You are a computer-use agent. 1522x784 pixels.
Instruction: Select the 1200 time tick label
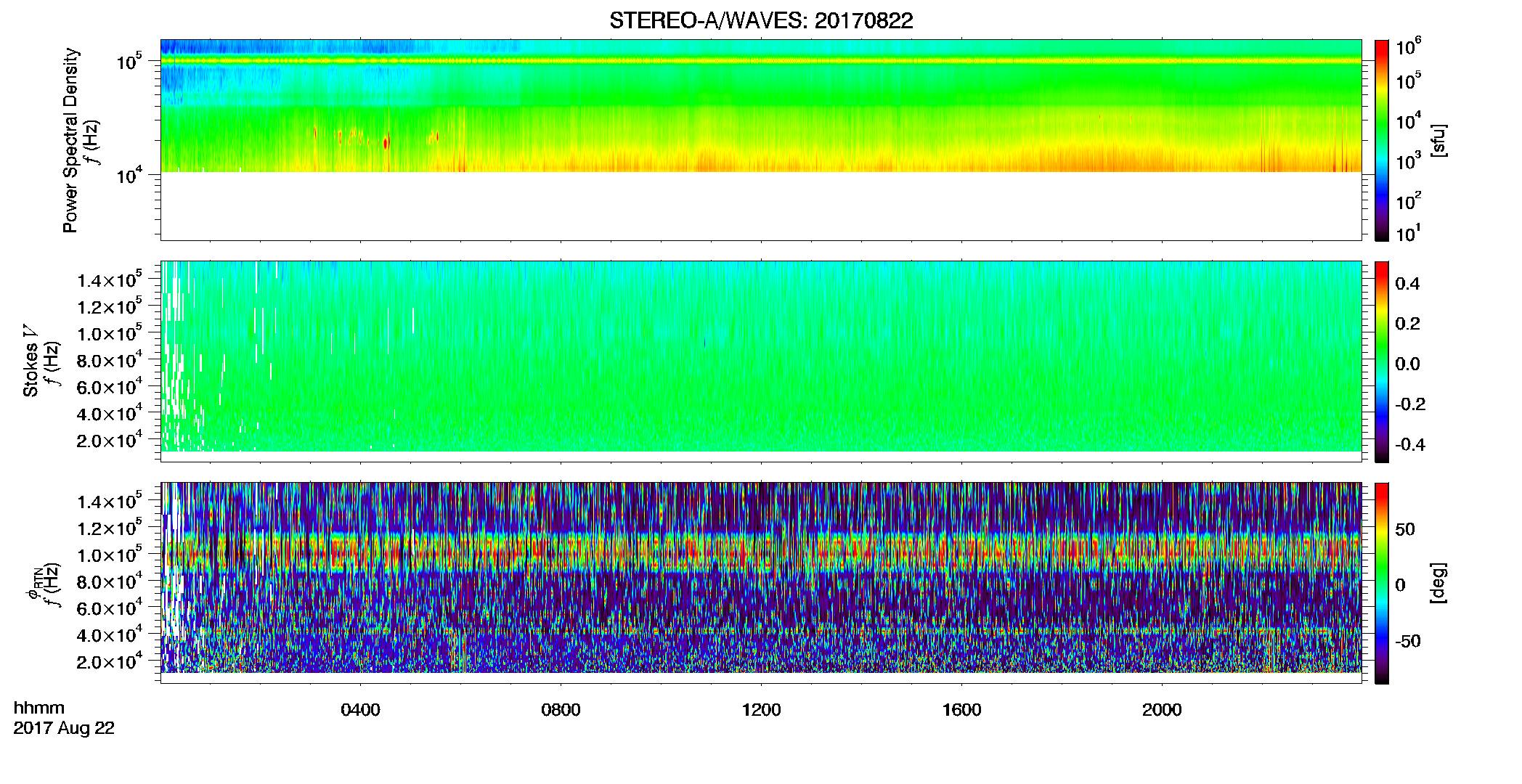click(761, 710)
